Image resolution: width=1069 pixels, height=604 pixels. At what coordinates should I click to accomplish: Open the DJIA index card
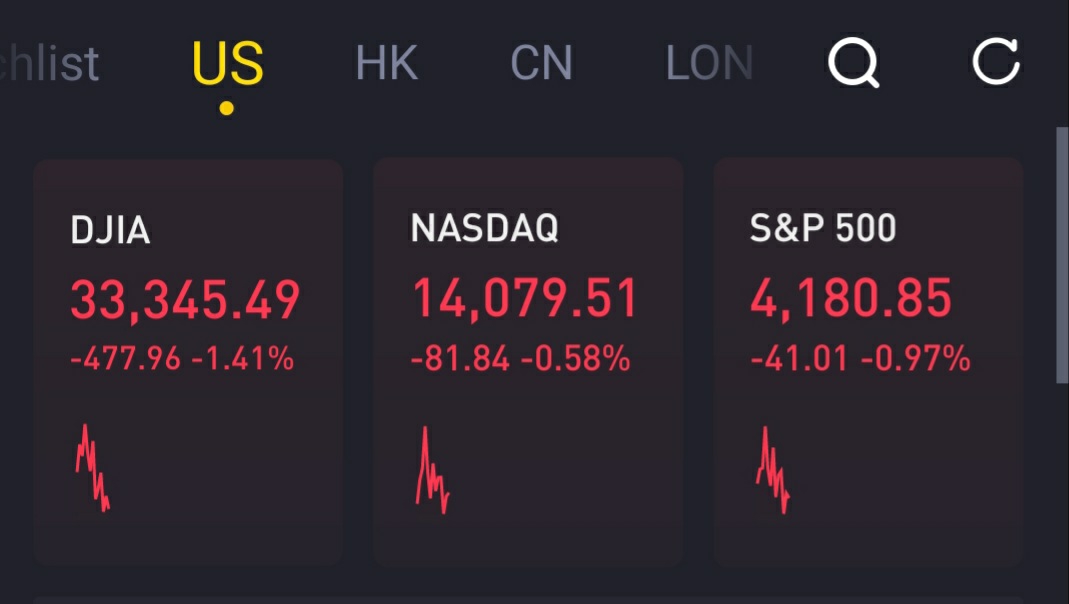tap(188, 360)
